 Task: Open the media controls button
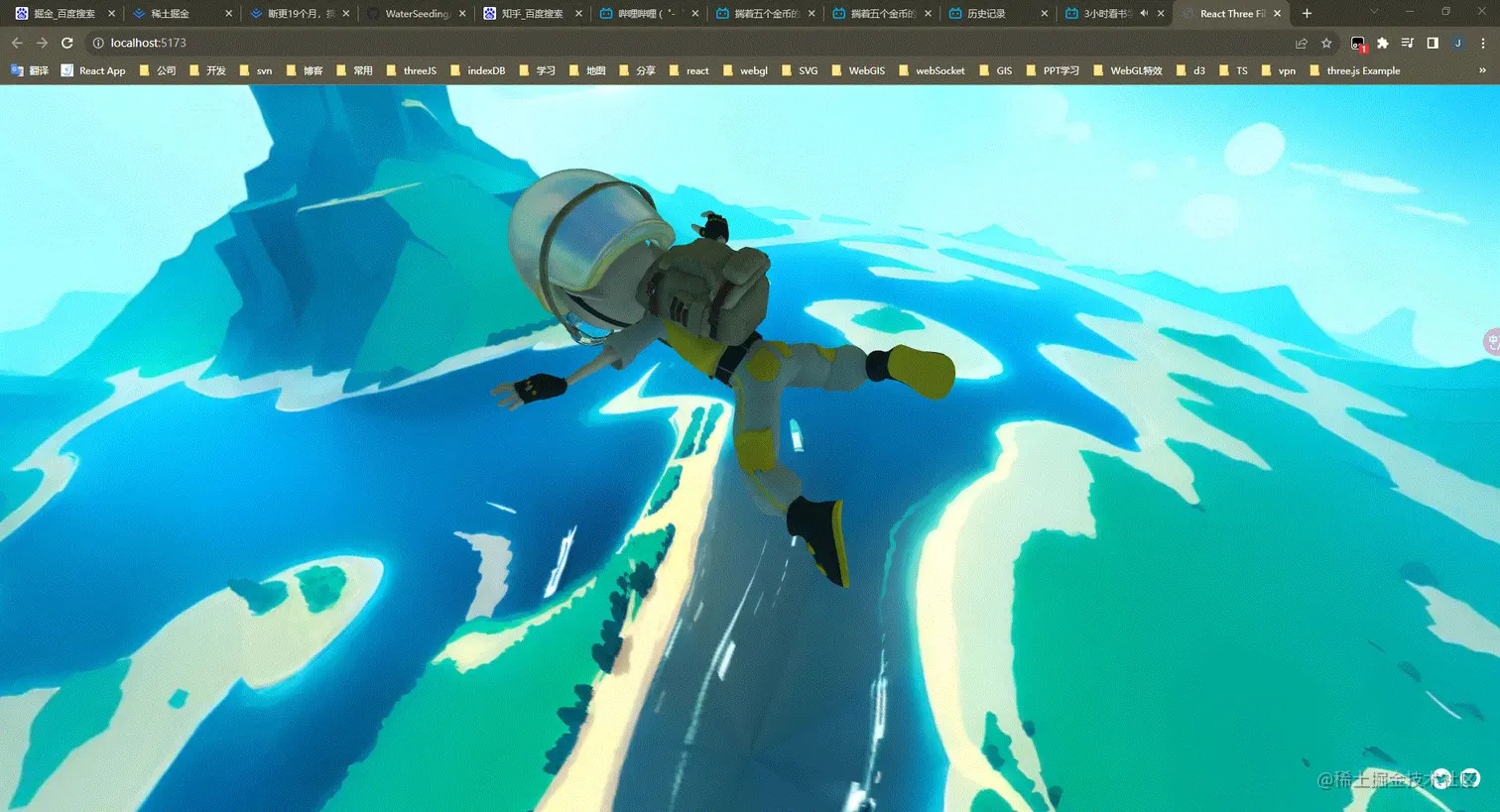[x=1408, y=43]
